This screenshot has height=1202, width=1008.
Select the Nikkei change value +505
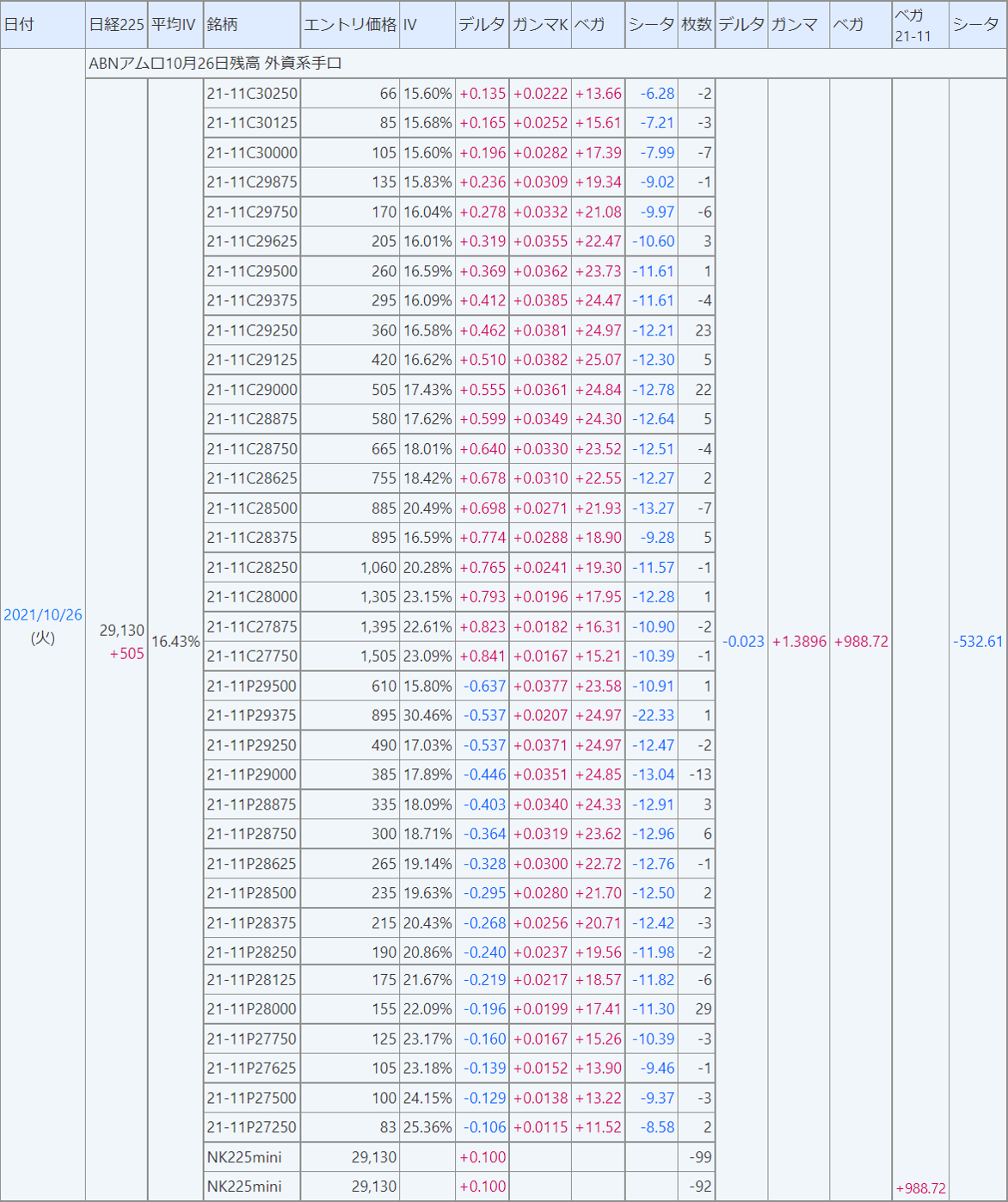pos(127,654)
